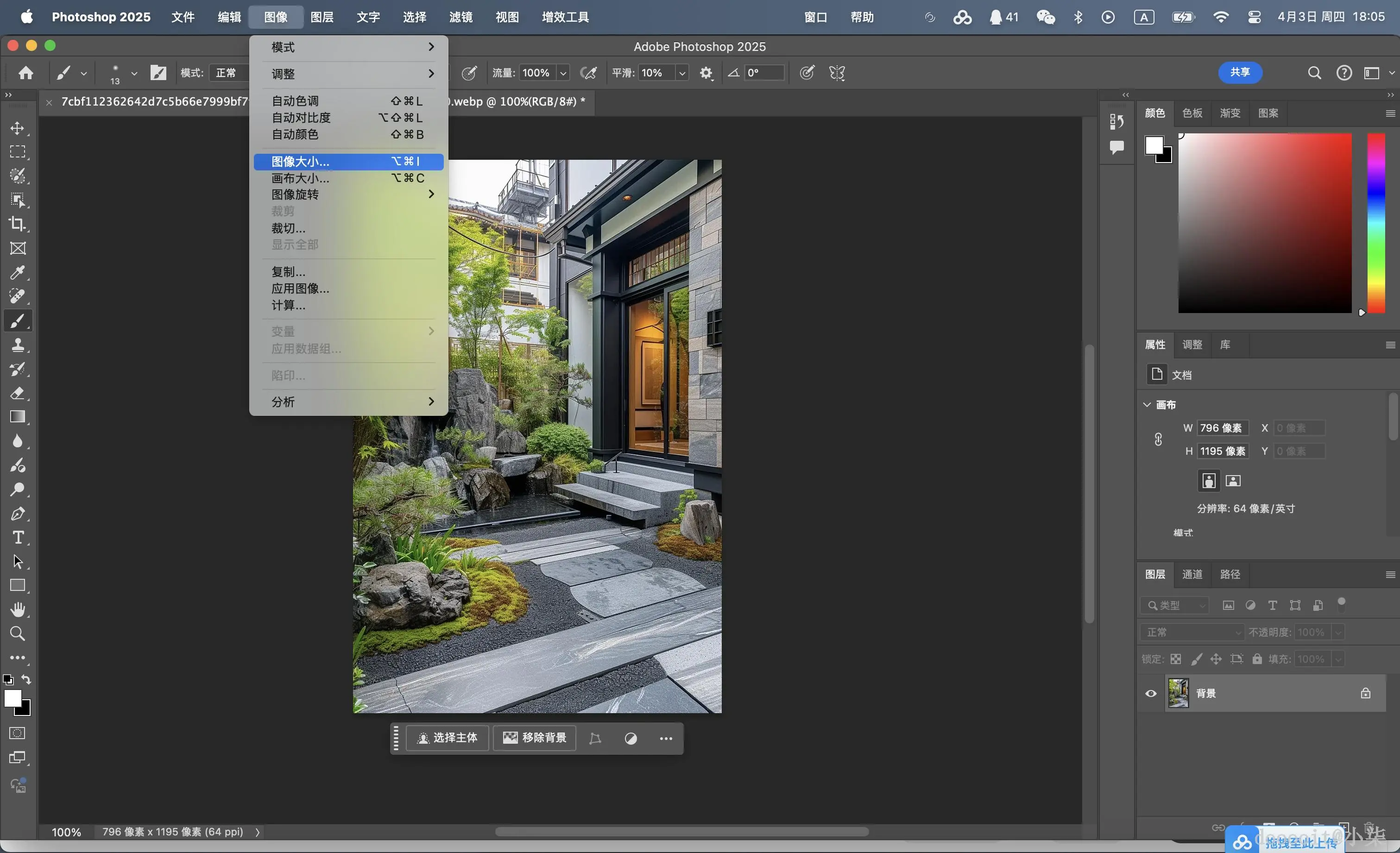Click the 选择主体 button
The width and height of the screenshot is (1400, 853).
click(447, 738)
